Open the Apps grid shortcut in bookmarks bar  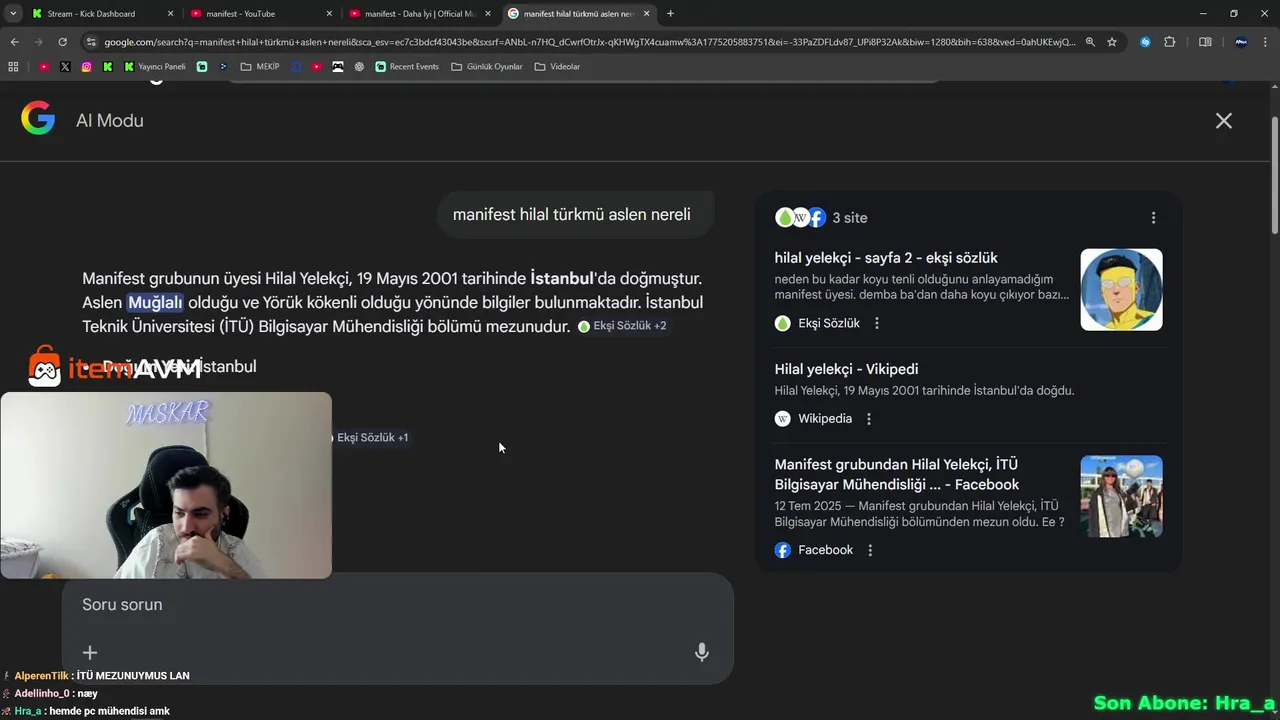13,67
